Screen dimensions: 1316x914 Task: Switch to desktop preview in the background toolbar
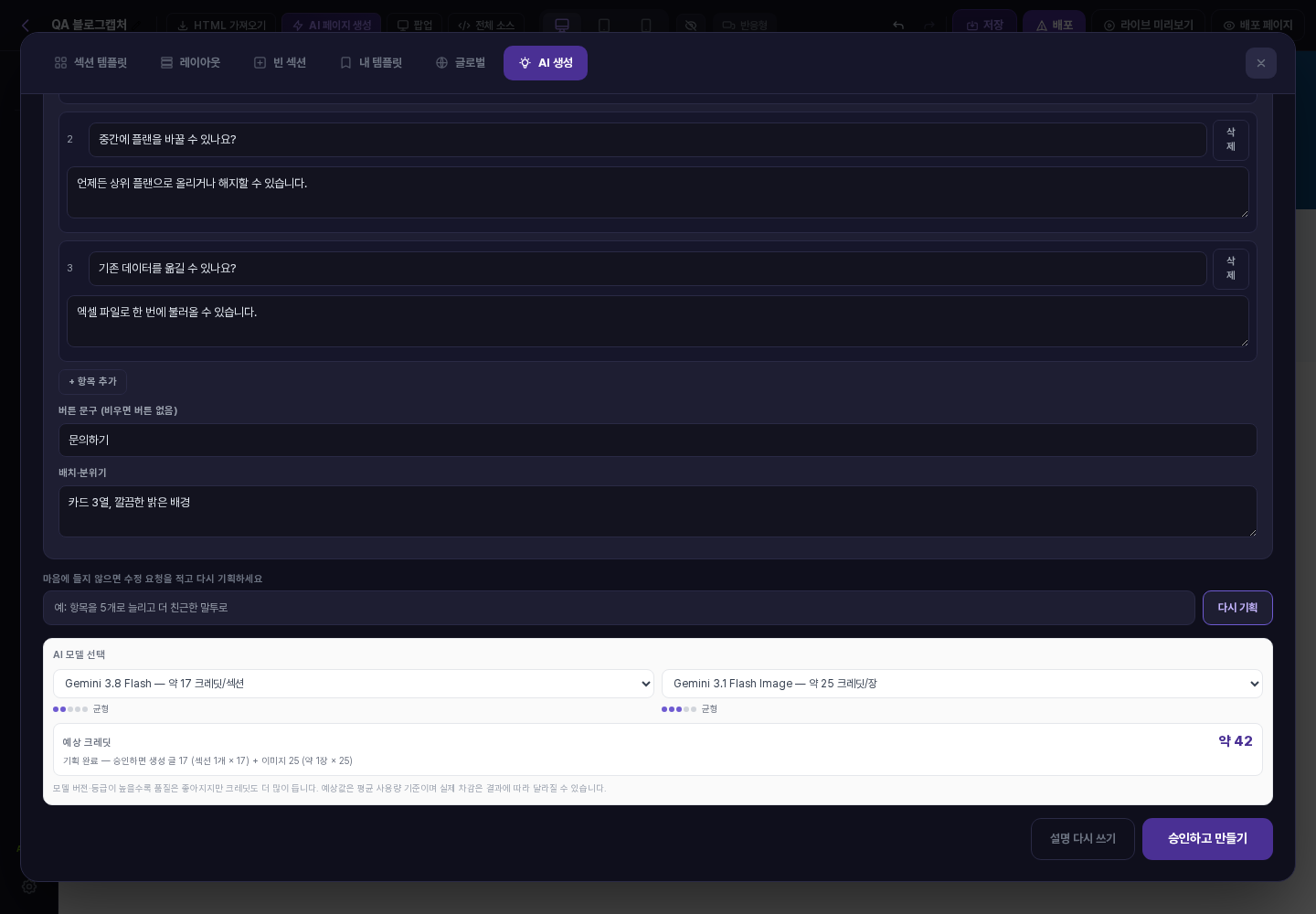click(562, 26)
